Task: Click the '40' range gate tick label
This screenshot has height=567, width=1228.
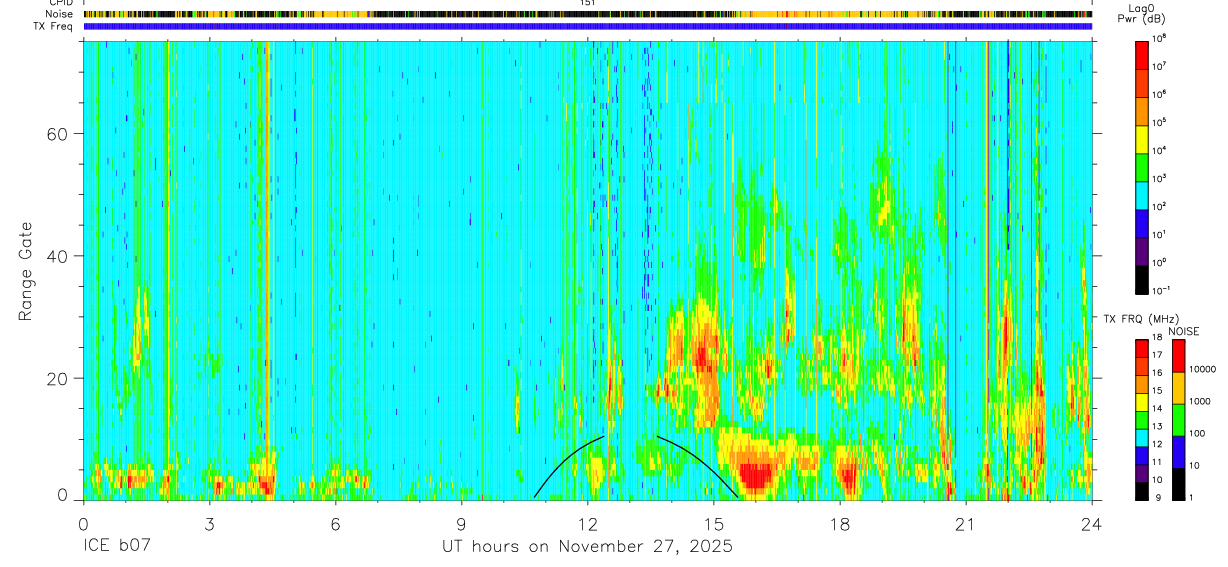Action: 58,256
